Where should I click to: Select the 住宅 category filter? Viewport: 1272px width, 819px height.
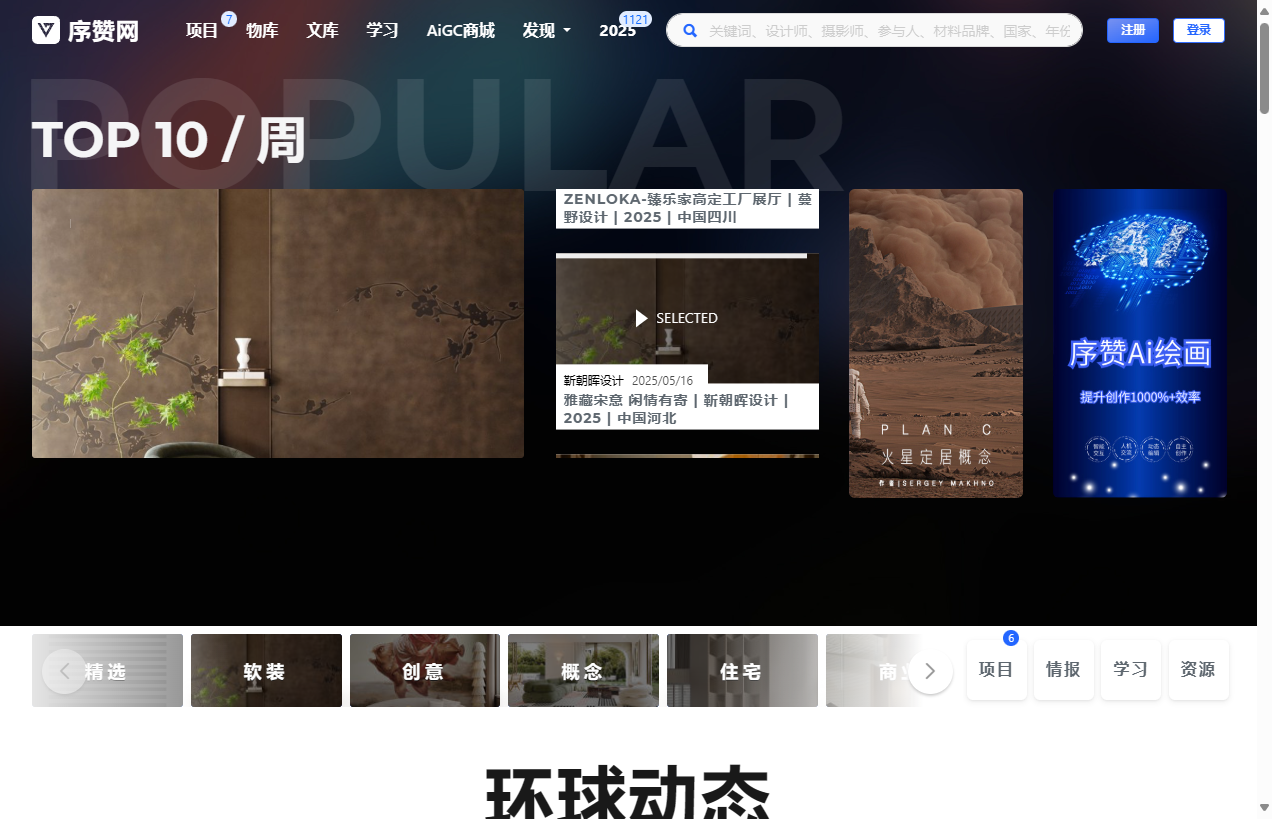[742, 671]
